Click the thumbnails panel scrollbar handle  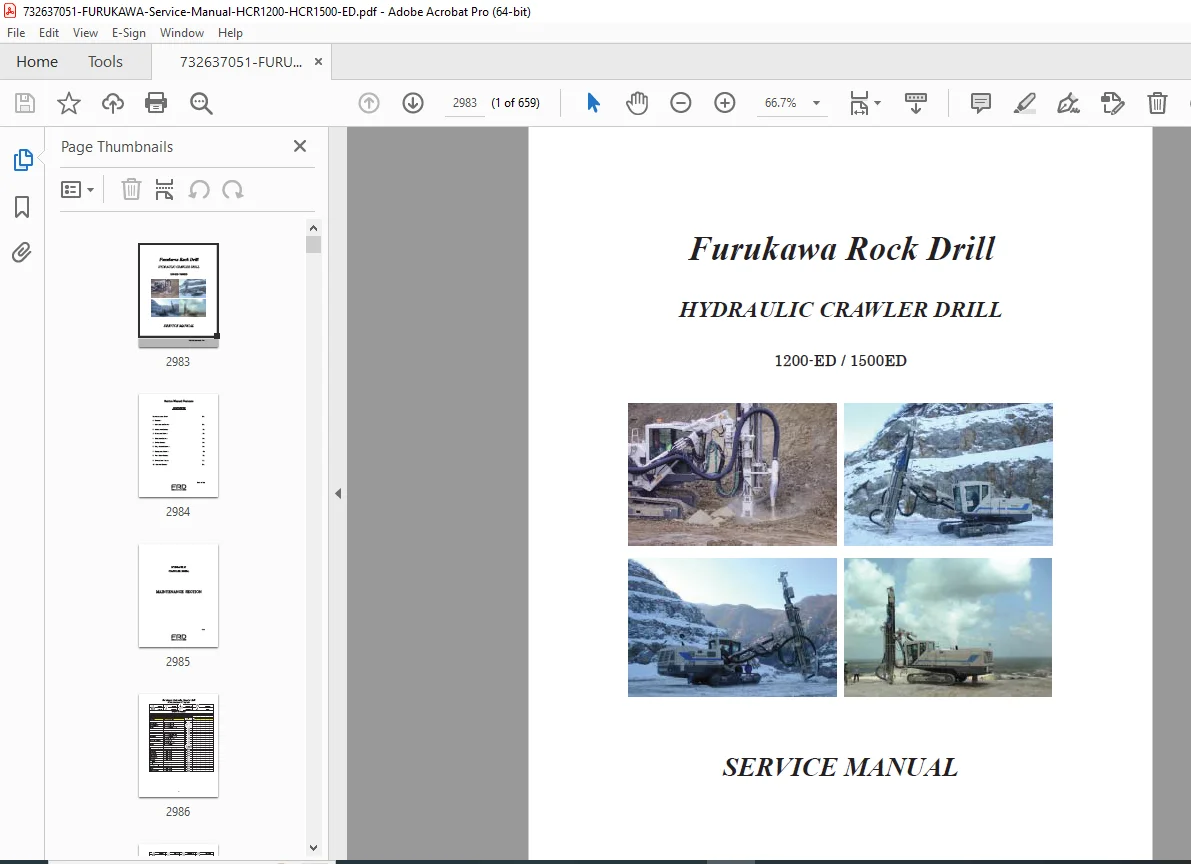pyautogui.click(x=314, y=244)
